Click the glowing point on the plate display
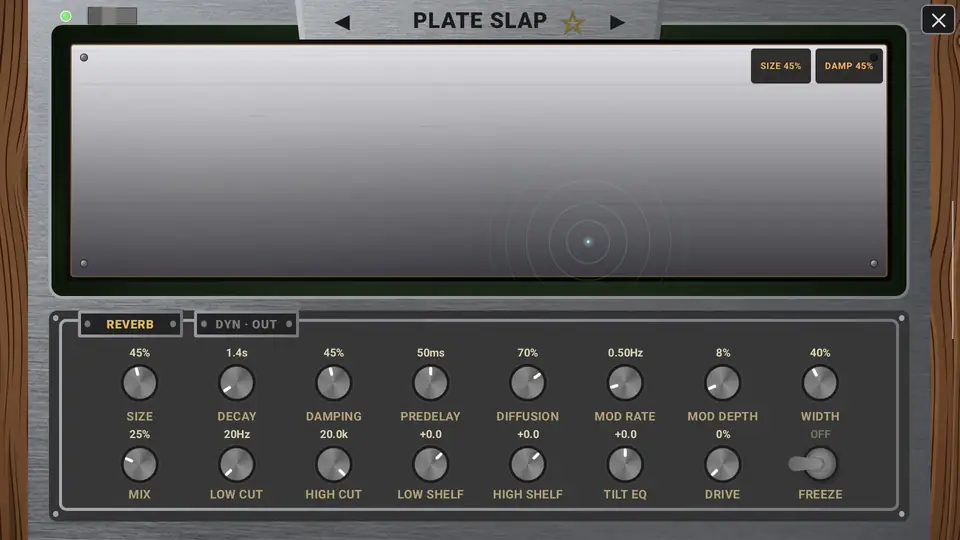This screenshot has width=960, height=540. [588, 242]
